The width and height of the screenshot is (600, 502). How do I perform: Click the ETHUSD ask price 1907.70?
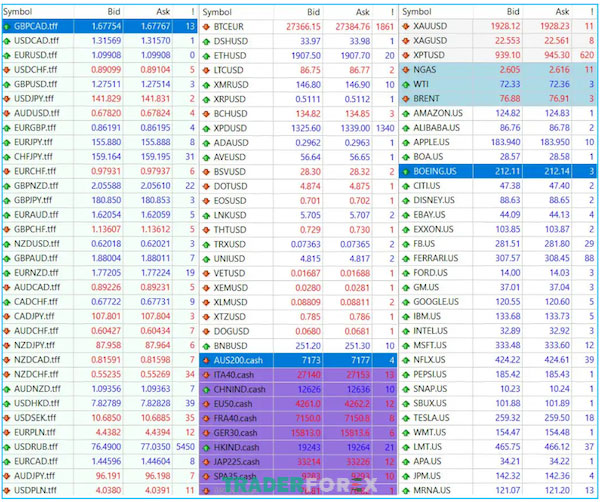(355, 56)
